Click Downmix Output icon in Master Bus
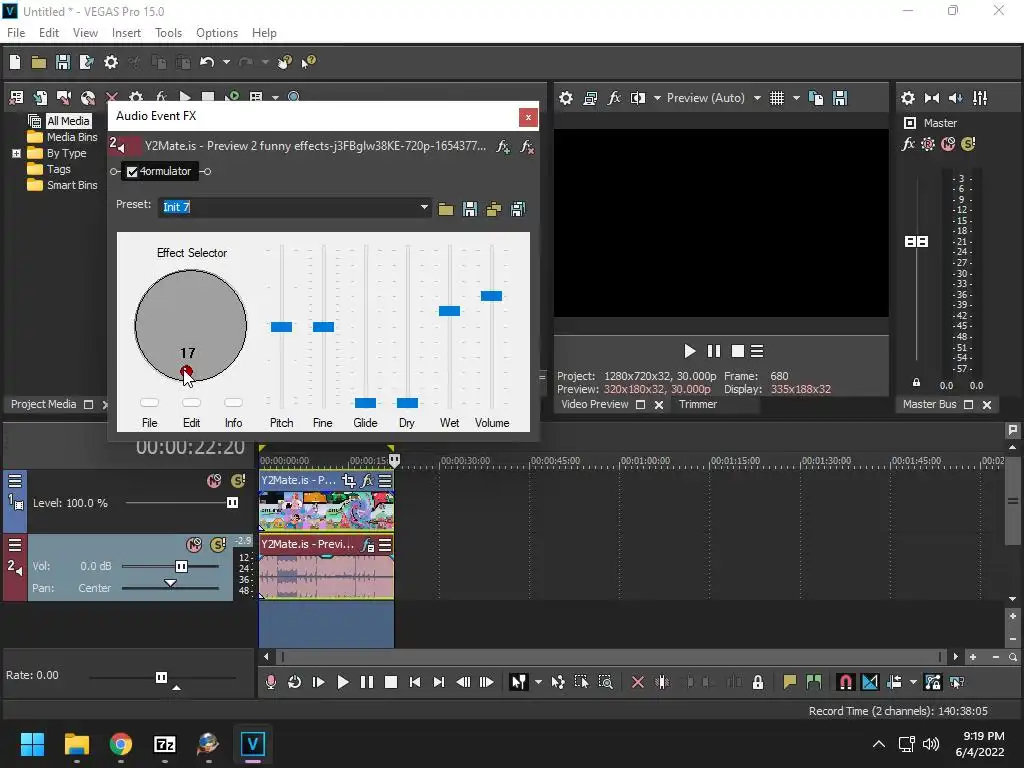1024x768 pixels. (x=932, y=98)
